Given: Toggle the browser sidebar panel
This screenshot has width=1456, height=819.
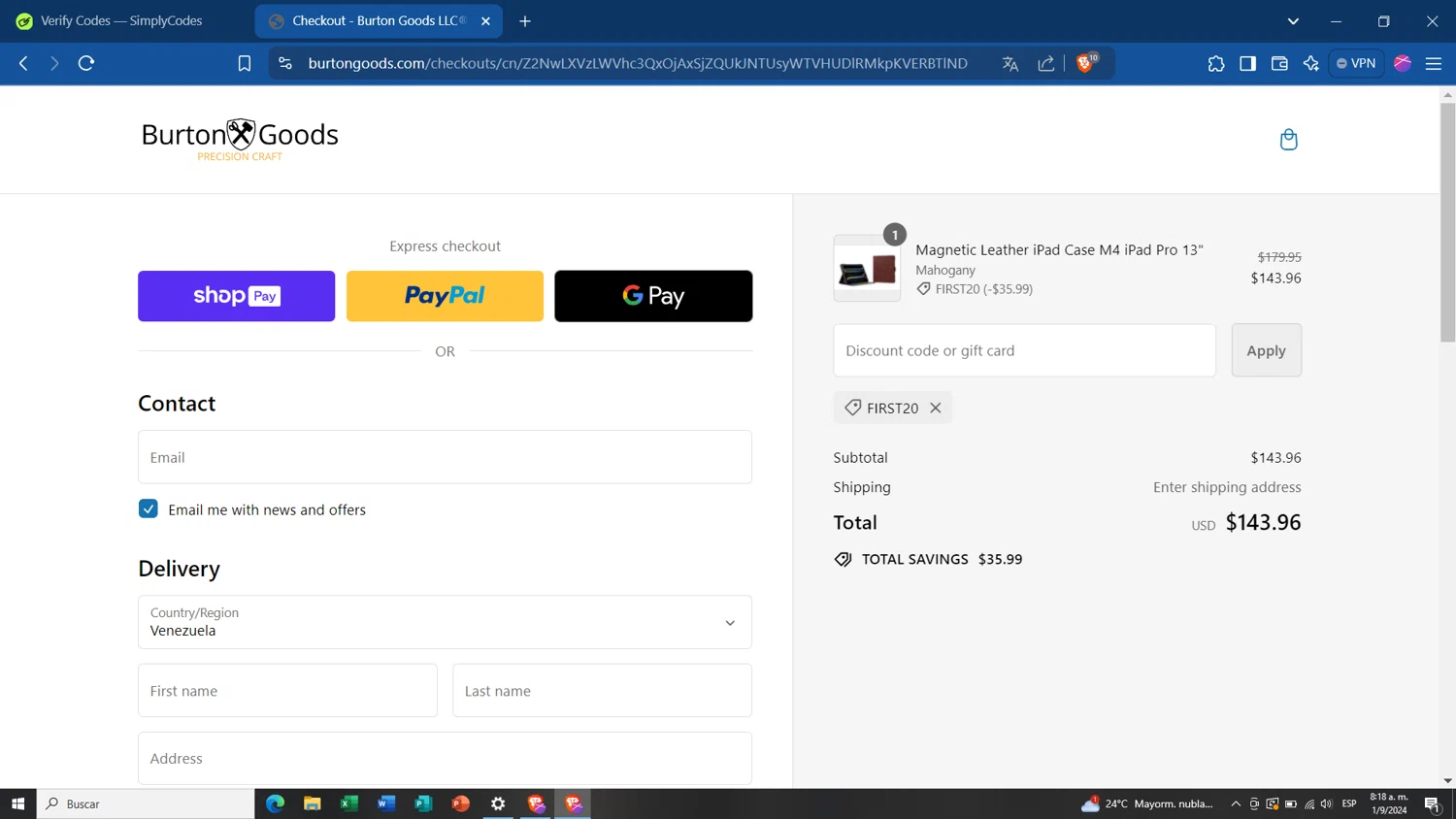Looking at the screenshot, I should [1248, 63].
